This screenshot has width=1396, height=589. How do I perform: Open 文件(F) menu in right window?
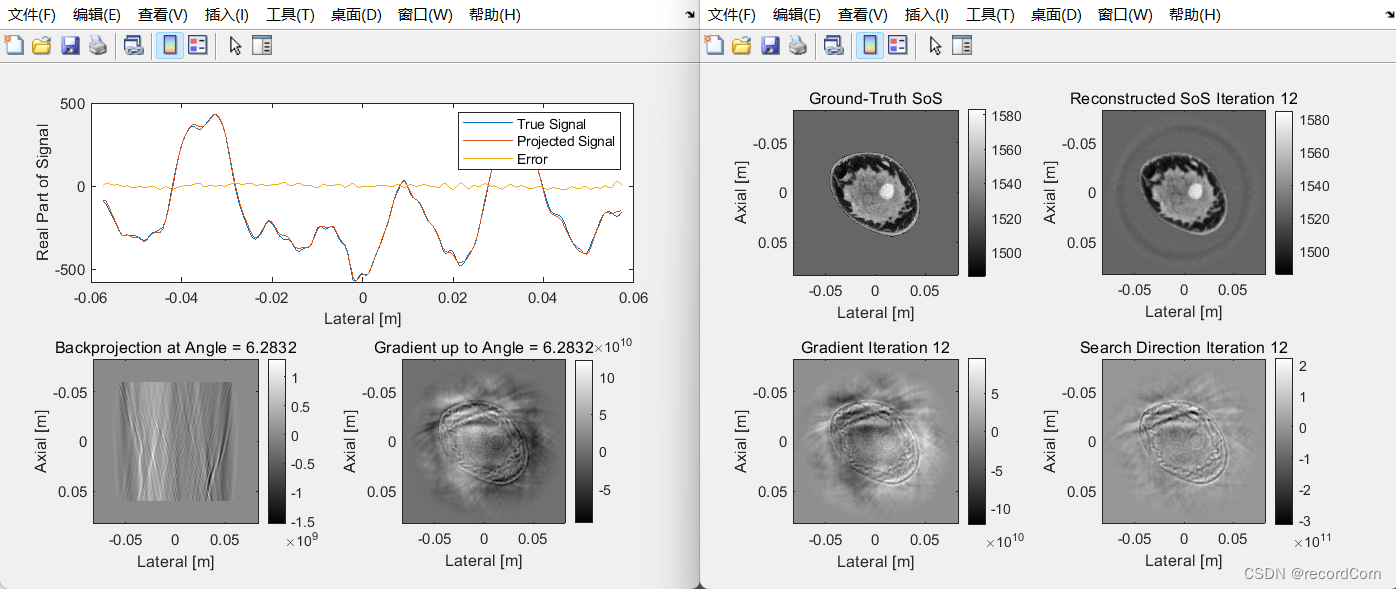click(x=732, y=15)
